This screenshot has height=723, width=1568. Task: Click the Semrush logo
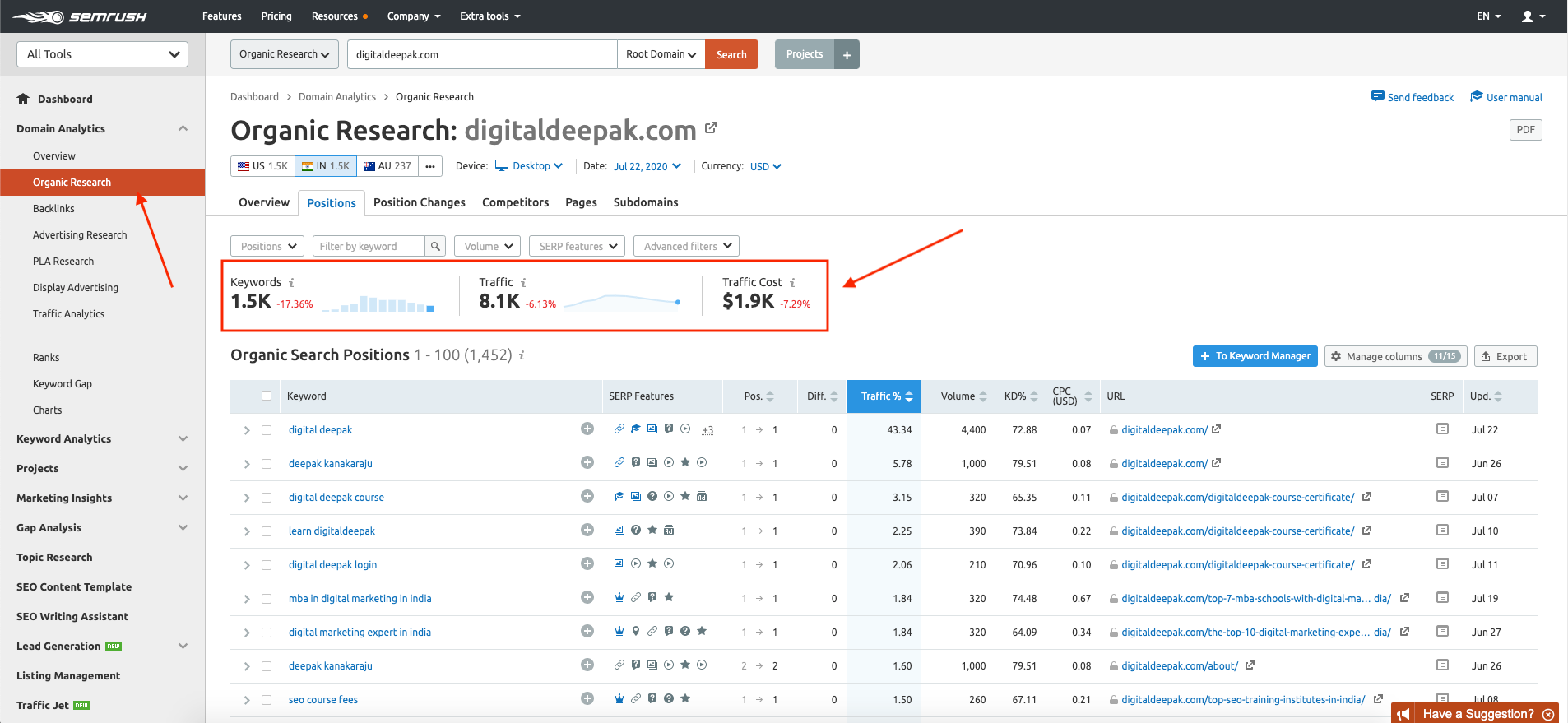pyautogui.click(x=80, y=16)
